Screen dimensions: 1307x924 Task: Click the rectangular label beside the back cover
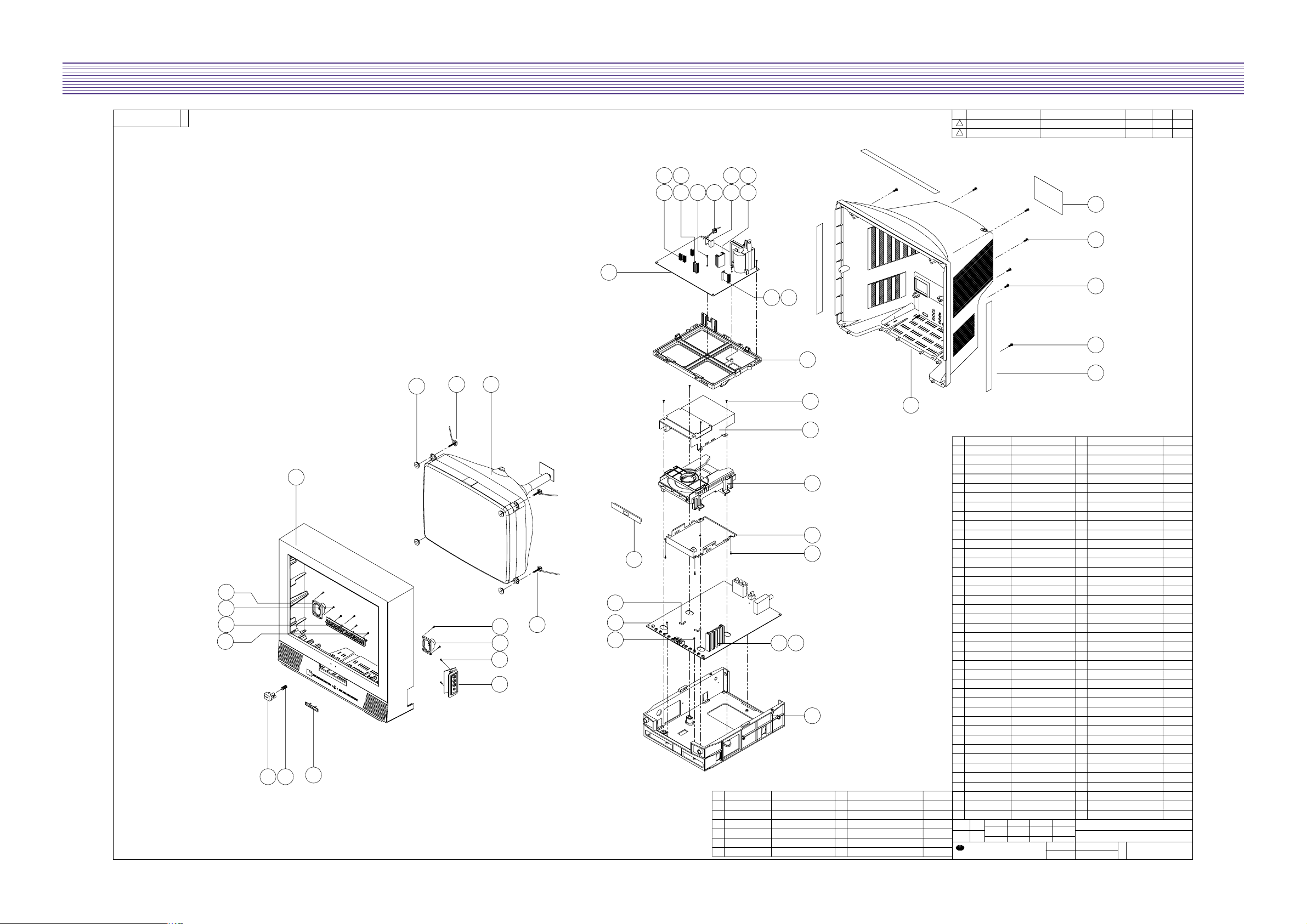(1048, 195)
